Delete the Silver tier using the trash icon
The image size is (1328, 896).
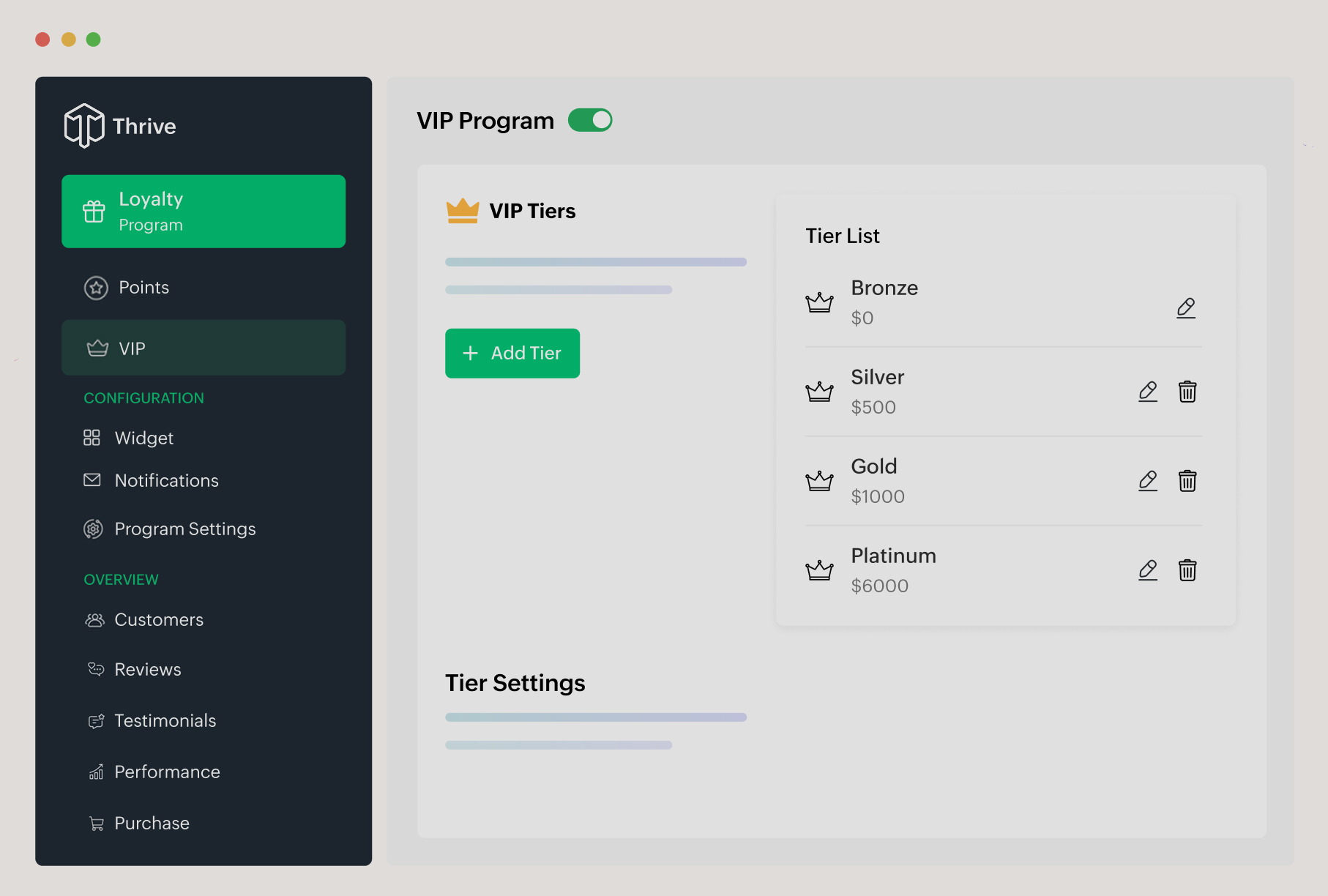point(1187,392)
